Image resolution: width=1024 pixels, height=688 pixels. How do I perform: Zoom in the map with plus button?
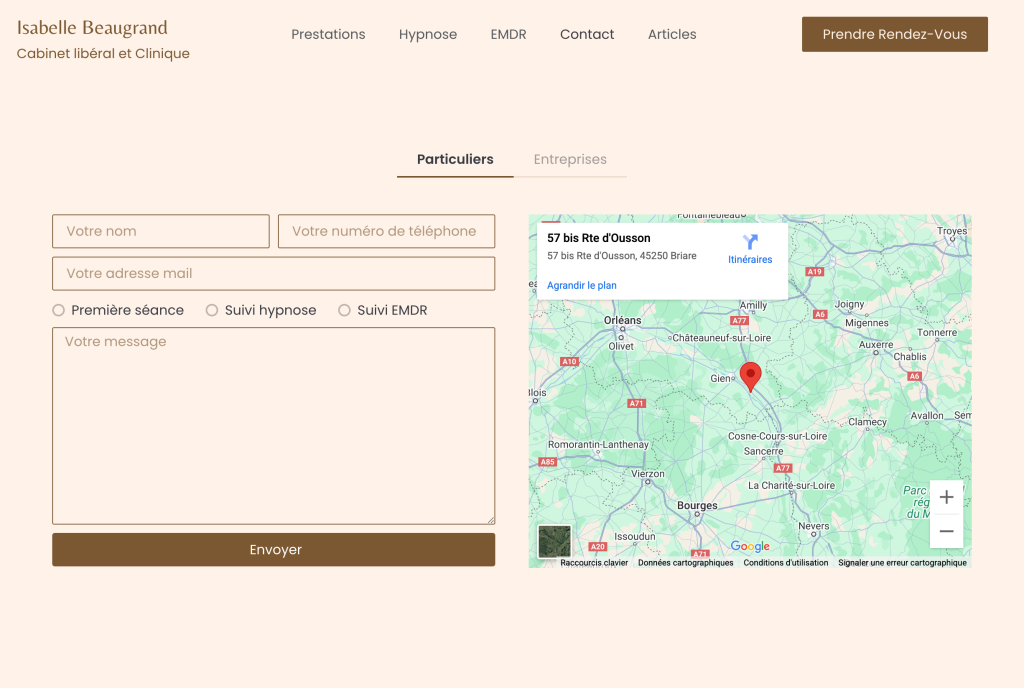coord(946,497)
